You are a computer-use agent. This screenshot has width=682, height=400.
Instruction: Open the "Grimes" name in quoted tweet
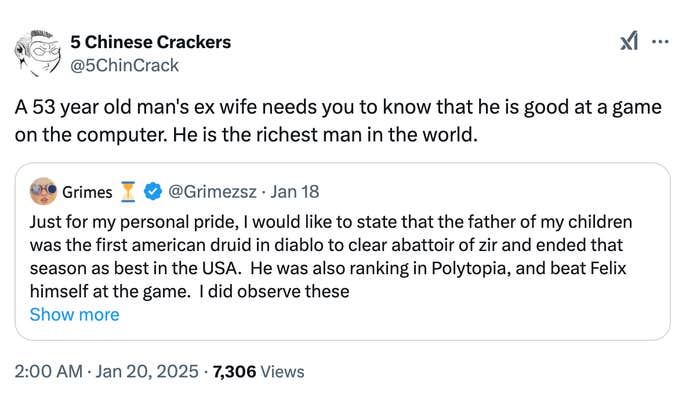tap(87, 190)
